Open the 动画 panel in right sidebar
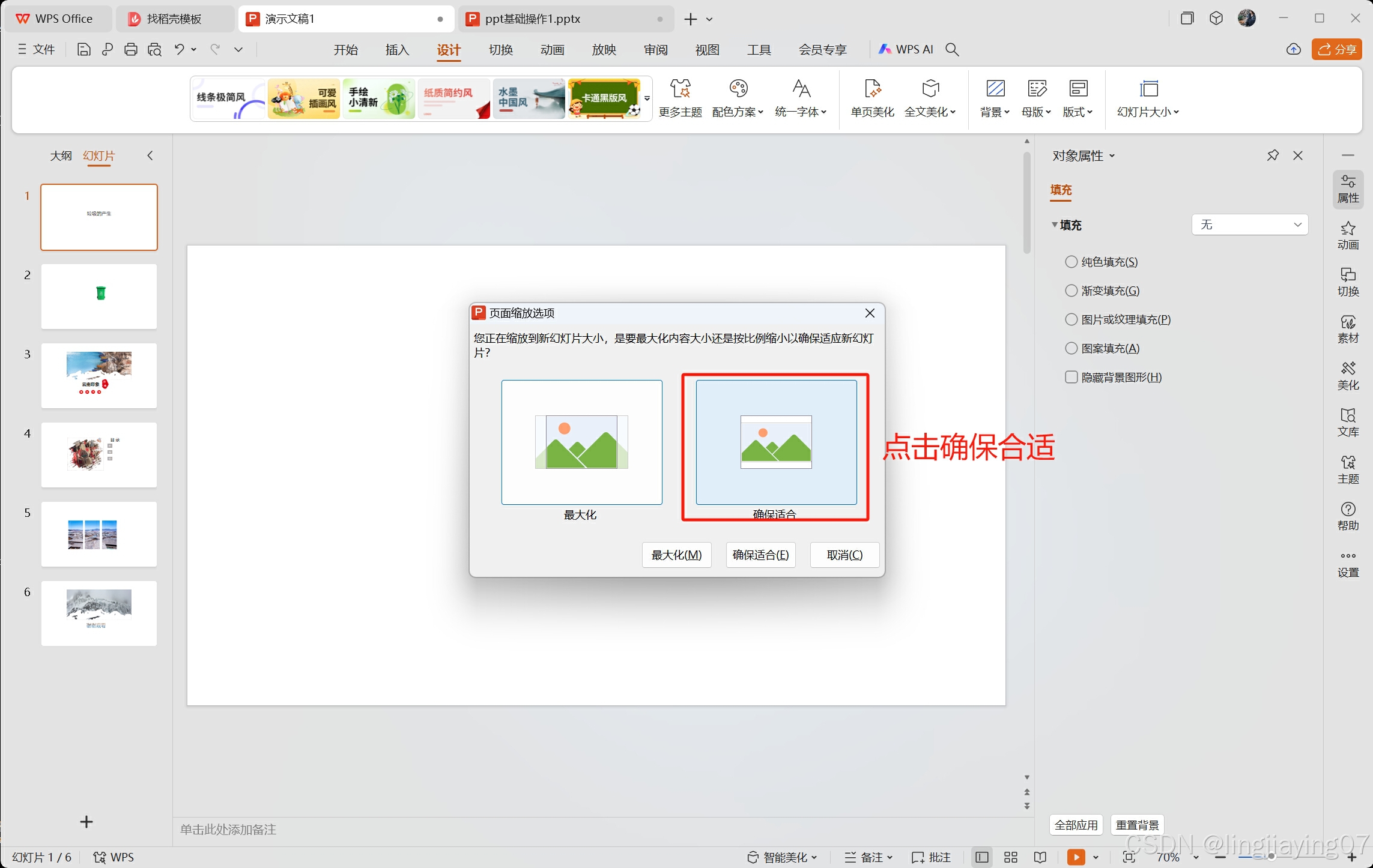Image resolution: width=1373 pixels, height=868 pixels. pyautogui.click(x=1348, y=235)
